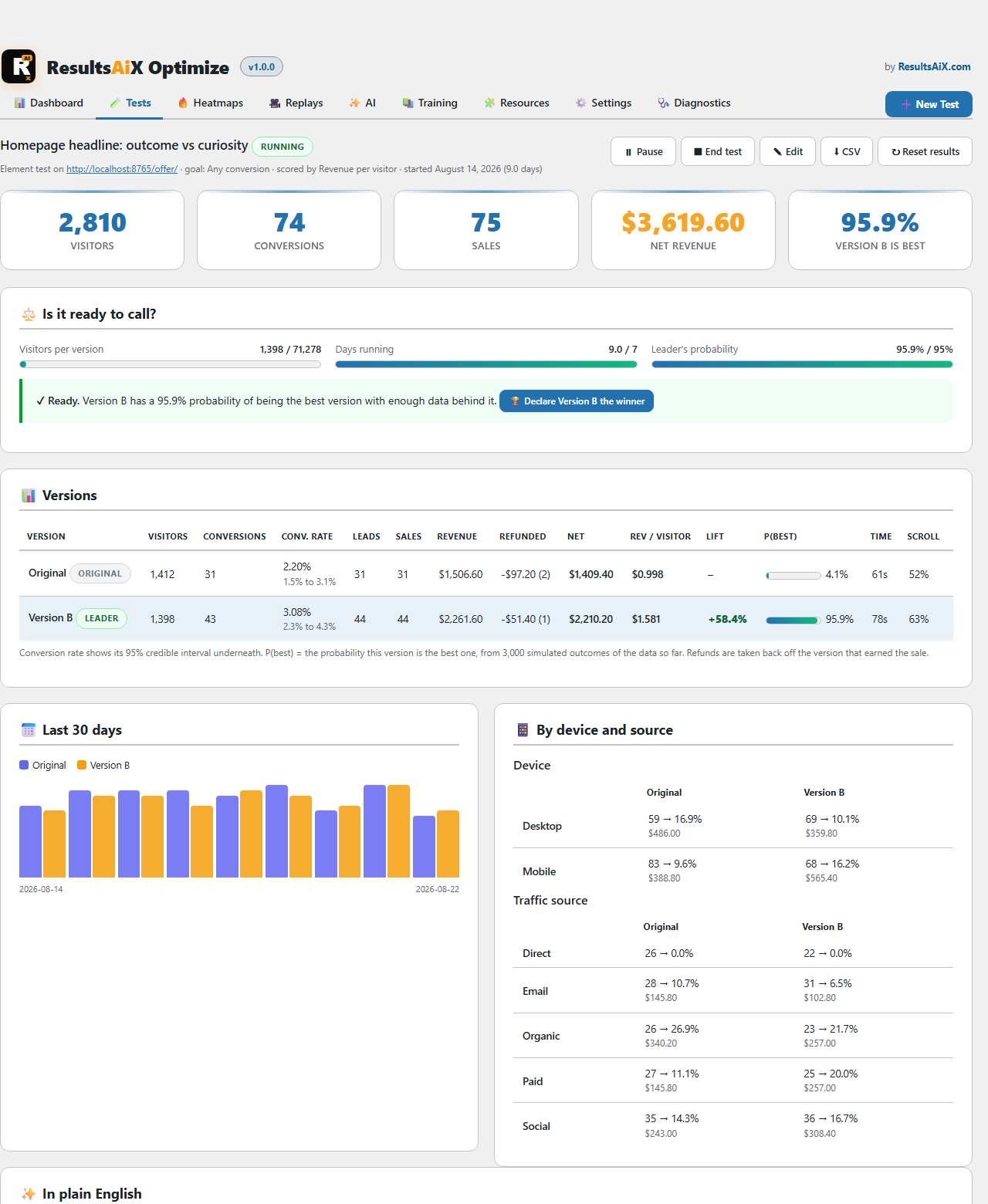Click the ResultsAiX logo icon
This screenshot has width=988, height=1204.
point(19,66)
